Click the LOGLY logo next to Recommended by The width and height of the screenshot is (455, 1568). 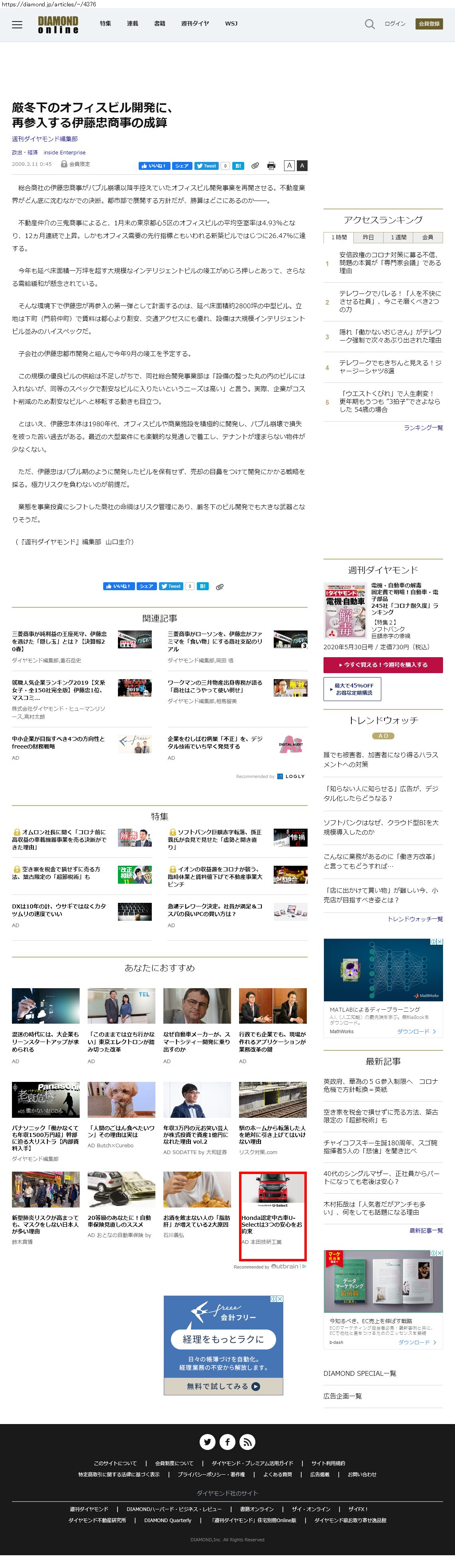291,776
